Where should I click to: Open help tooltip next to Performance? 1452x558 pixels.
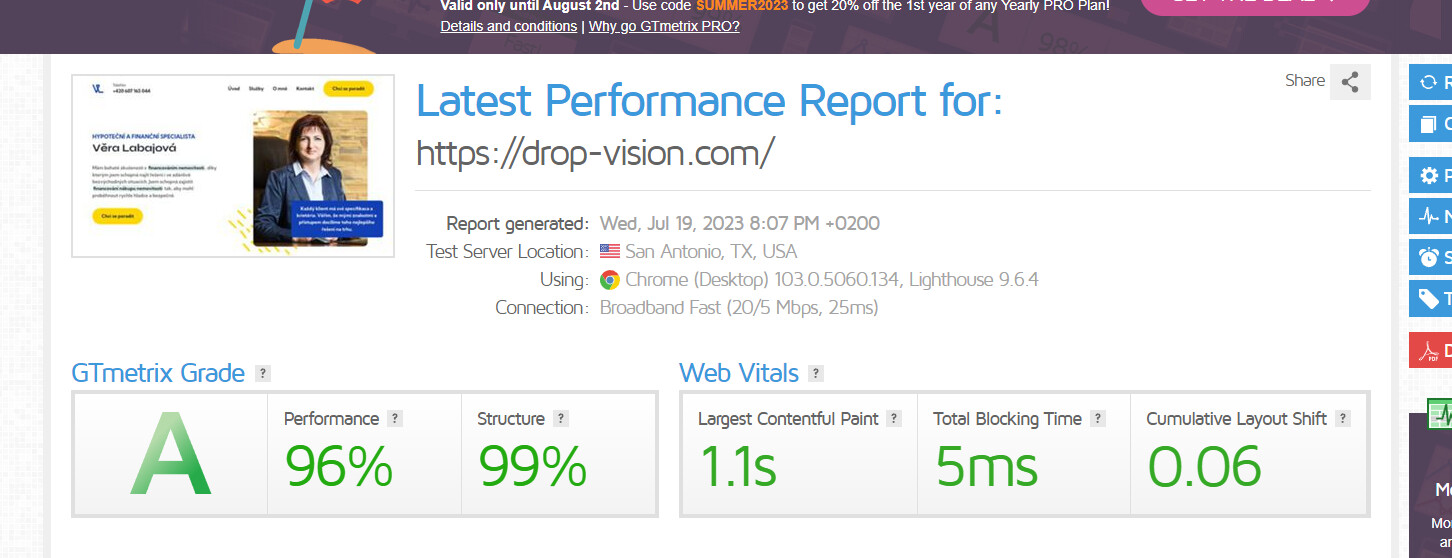click(x=395, y=419)
